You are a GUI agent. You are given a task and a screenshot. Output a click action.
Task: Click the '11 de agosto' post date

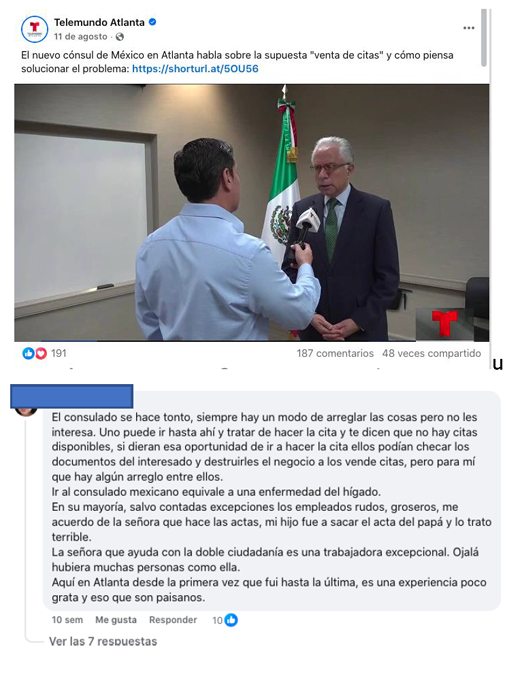[x=80, y=37]
